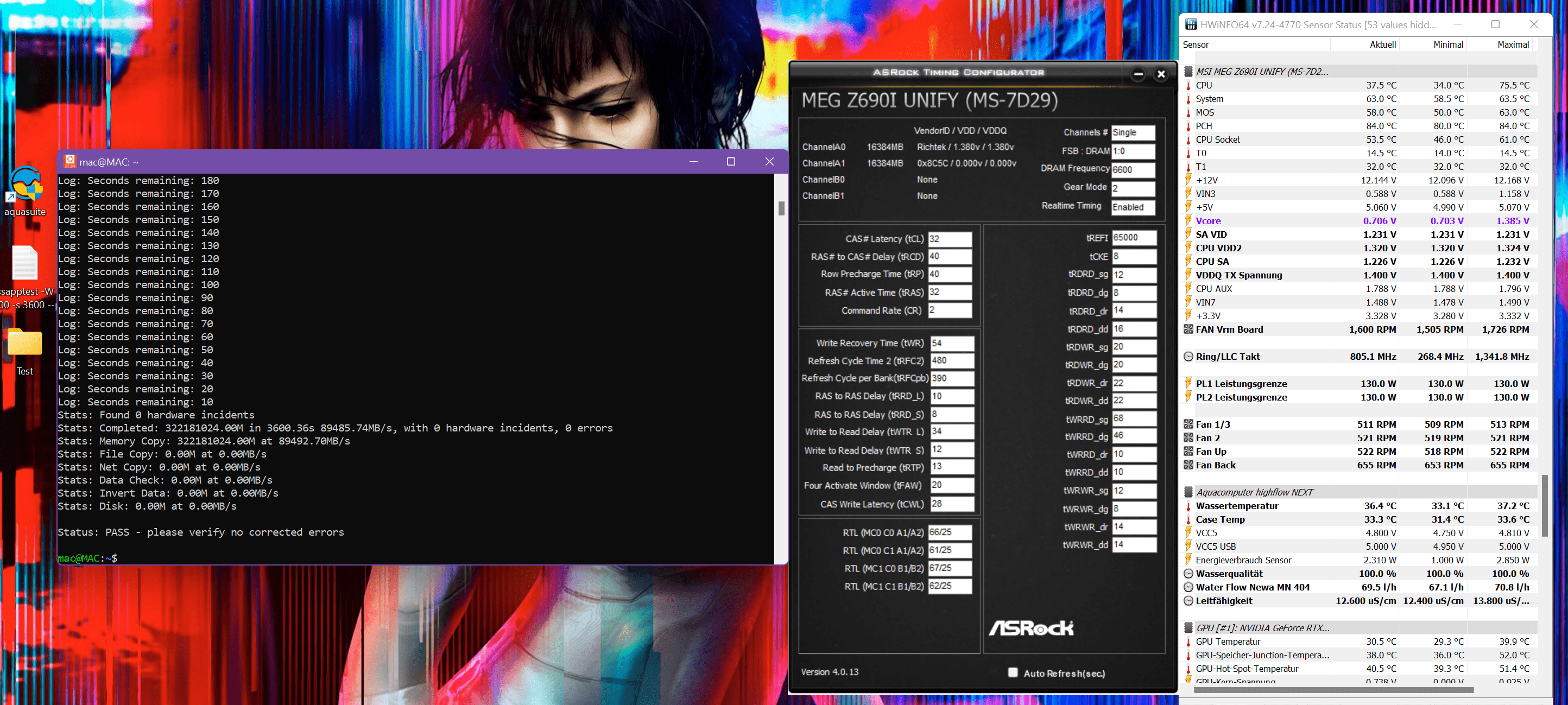Click the terminal vertical scrollbar thumb
The width and height of the screenshot is (1568, 705).
coord(781,208)
